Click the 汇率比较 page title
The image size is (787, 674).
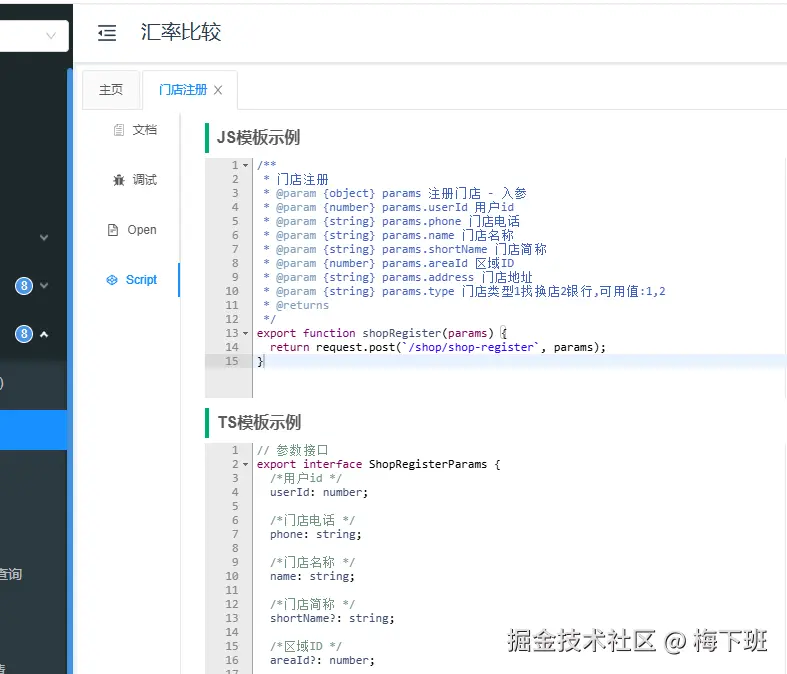tap(181, 33)
